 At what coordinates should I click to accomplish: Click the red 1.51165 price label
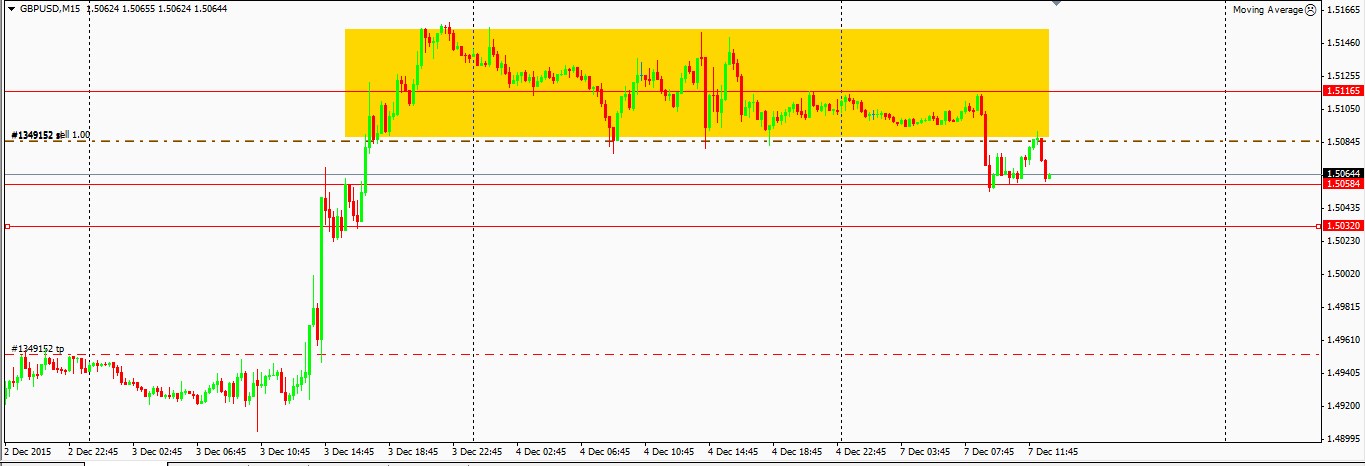point(1341,91)
